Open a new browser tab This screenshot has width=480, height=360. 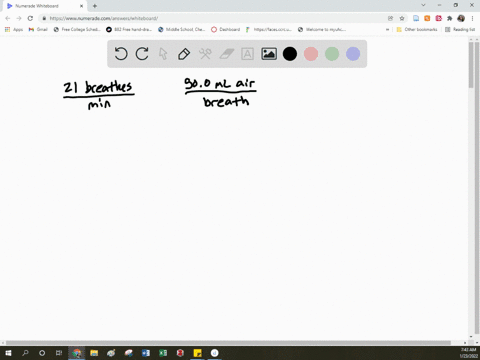pyautogui.click(x=95, y=6)
